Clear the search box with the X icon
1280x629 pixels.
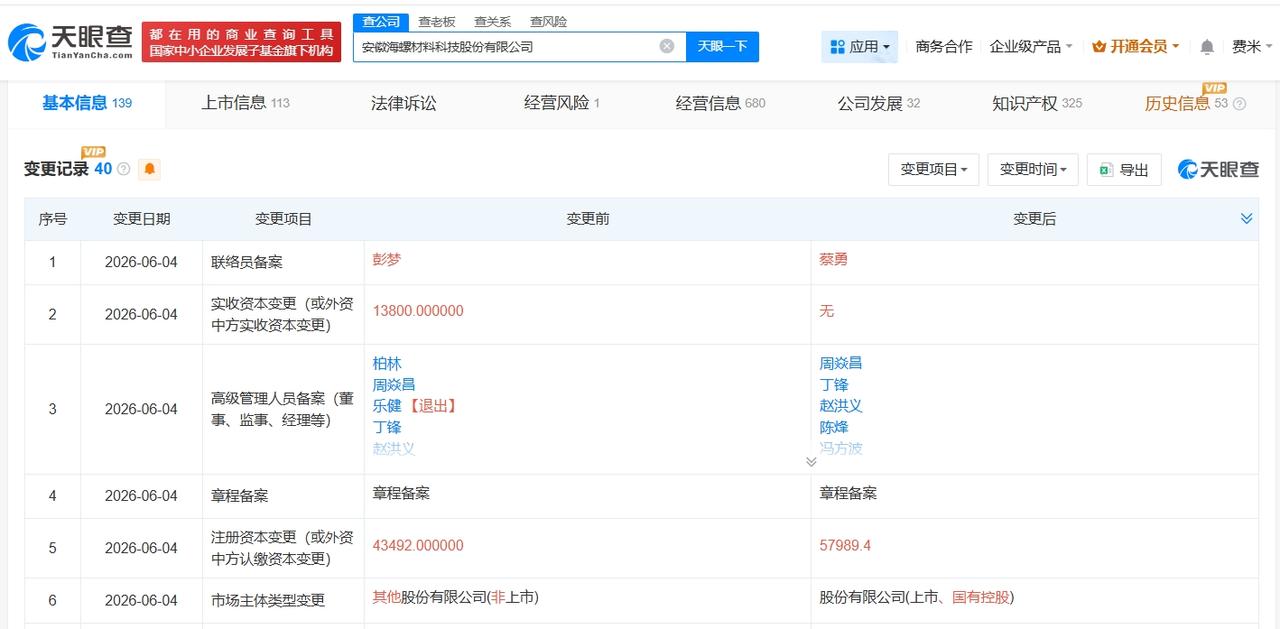(667, 46)
